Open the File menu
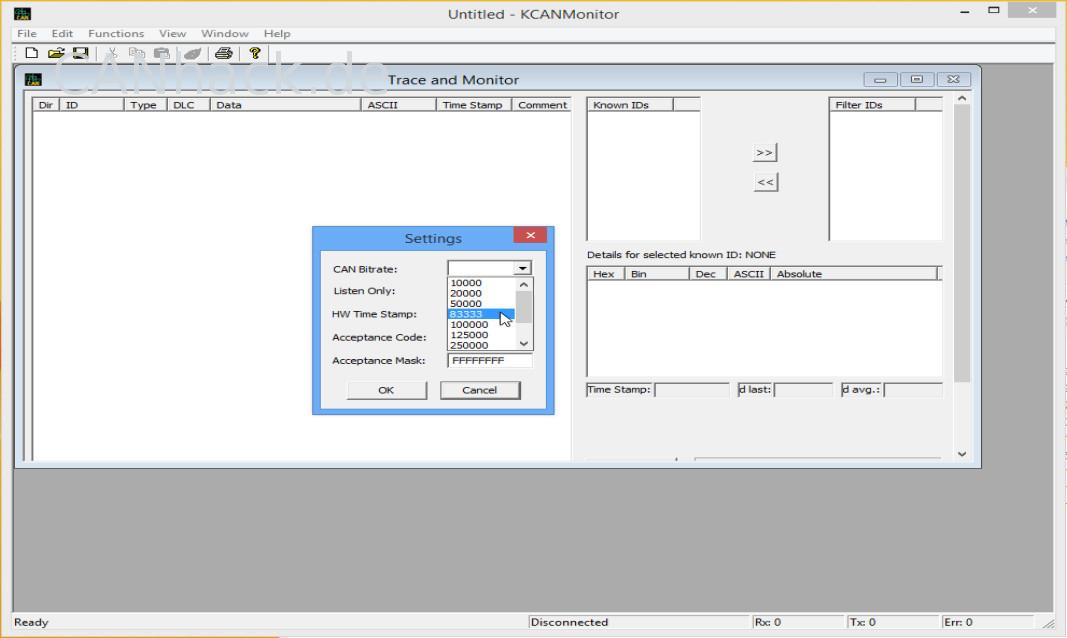Screen dimensions: 1067x638 coord(27,33)
